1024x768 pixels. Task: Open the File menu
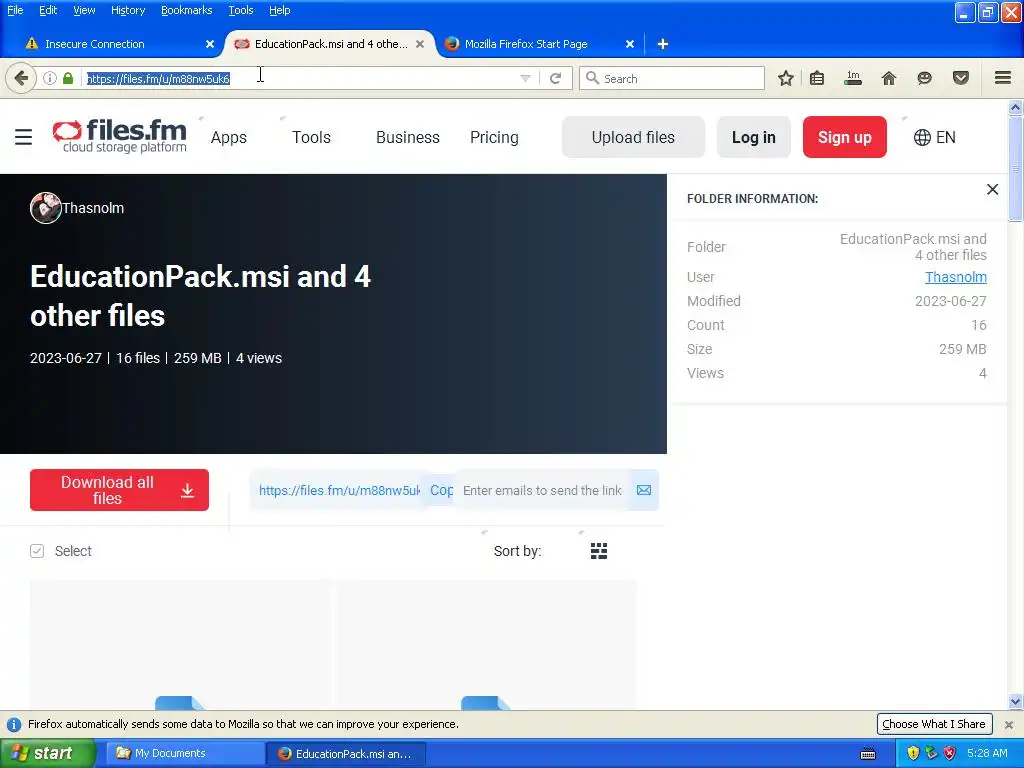click(15, 10)
